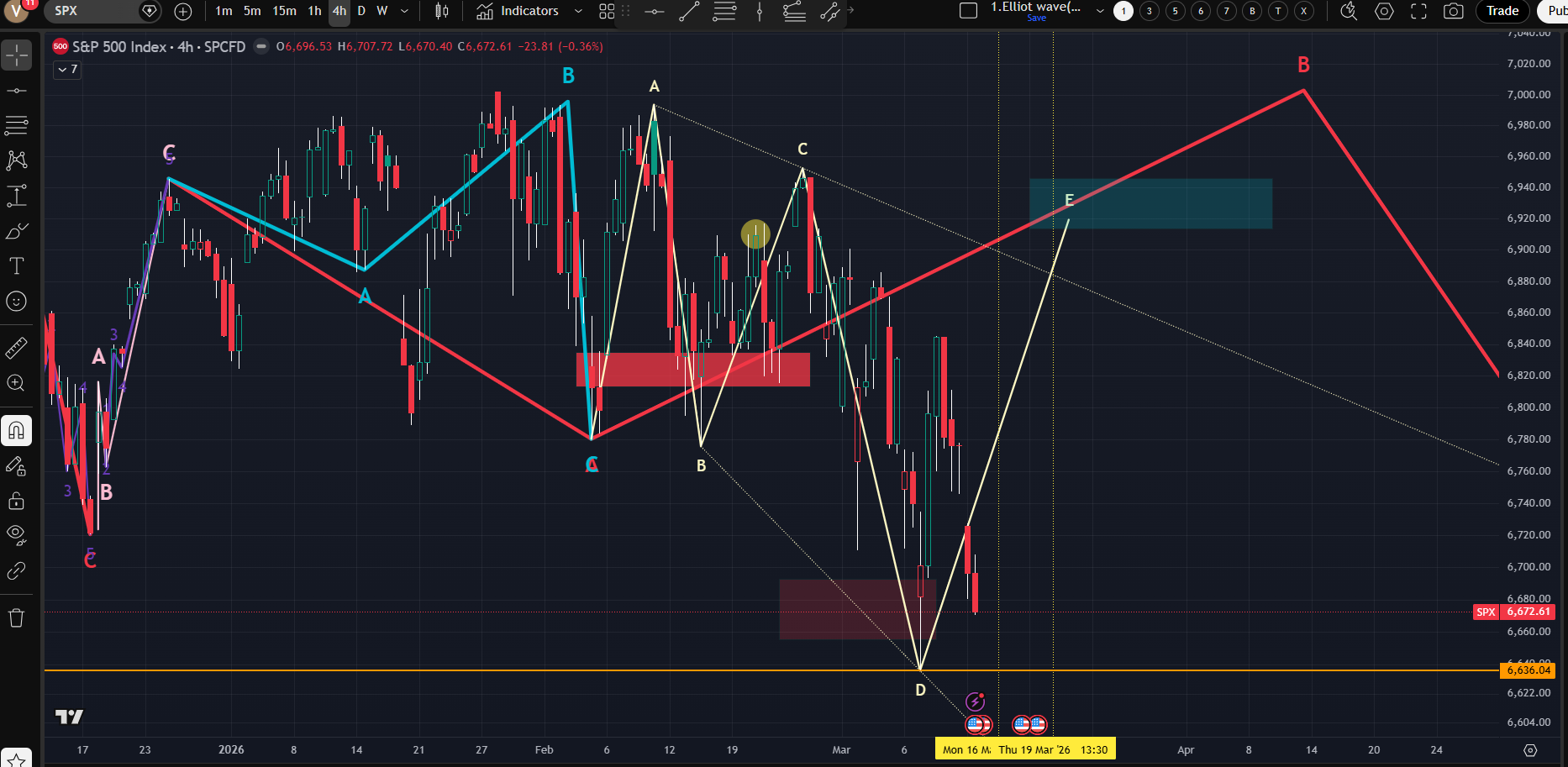The width and height of the screenshot is (1568, 767).
Task: Switch to the 15m timeframe
Action: [x=284, y=11]
